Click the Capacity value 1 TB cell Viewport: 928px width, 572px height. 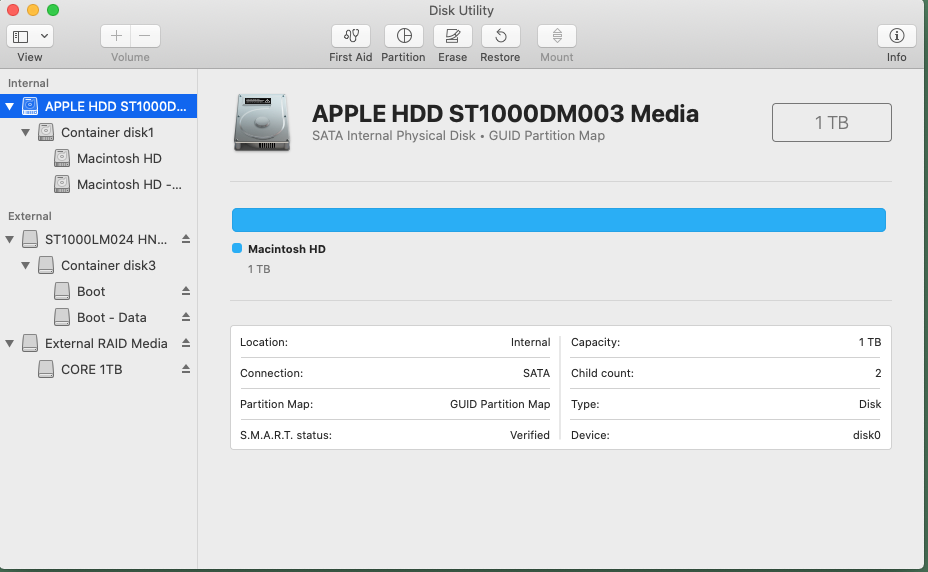[869, 342]
